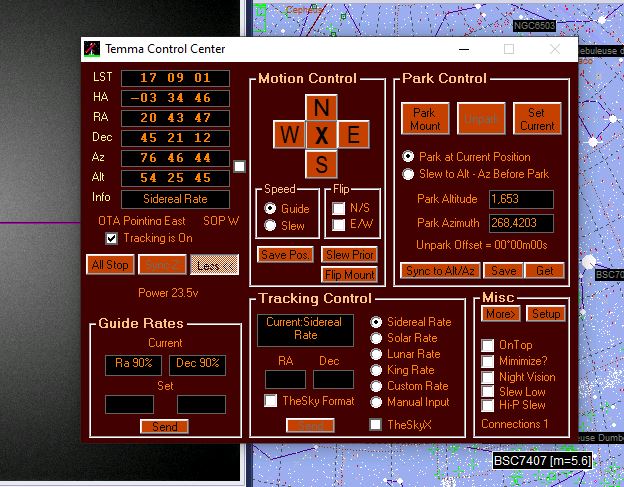Select Slew to Alt-Az Before Park
The width and height of the screenshot is (624, 487).
[408, 174]
